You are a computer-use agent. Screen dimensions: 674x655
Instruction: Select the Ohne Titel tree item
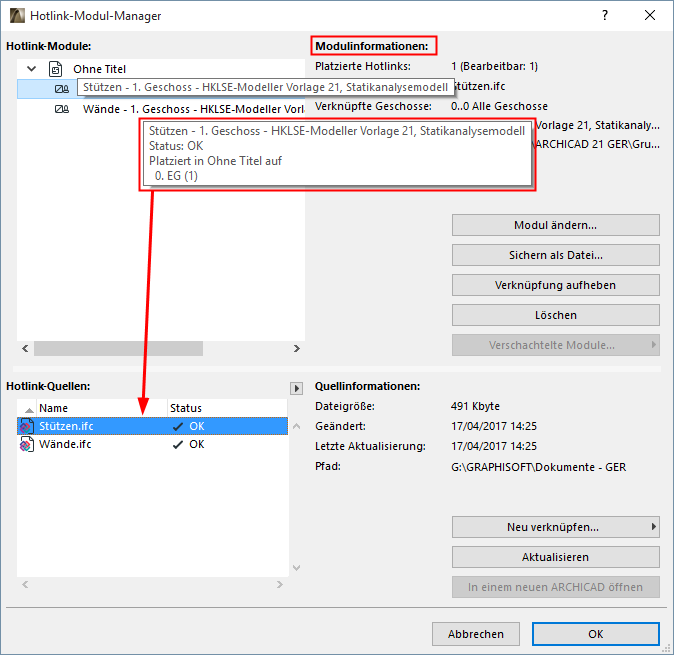(x=99, y=69)
